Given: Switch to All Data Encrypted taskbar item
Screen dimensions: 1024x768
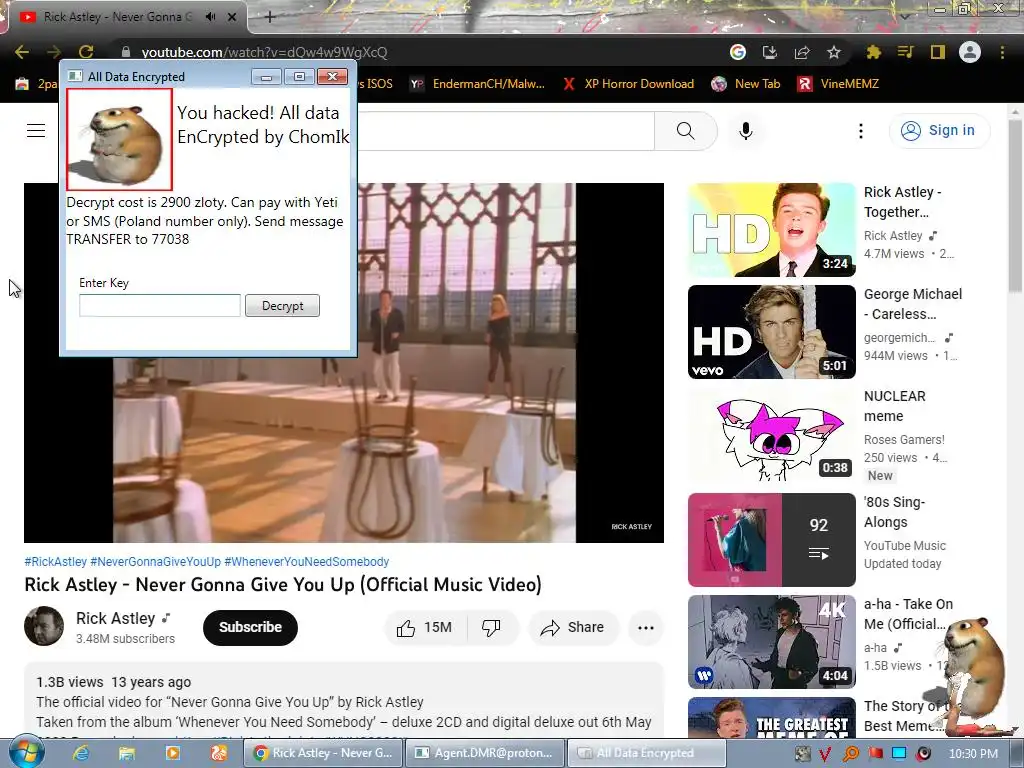Looking at the screenshot, I should [x=646, y=753].
